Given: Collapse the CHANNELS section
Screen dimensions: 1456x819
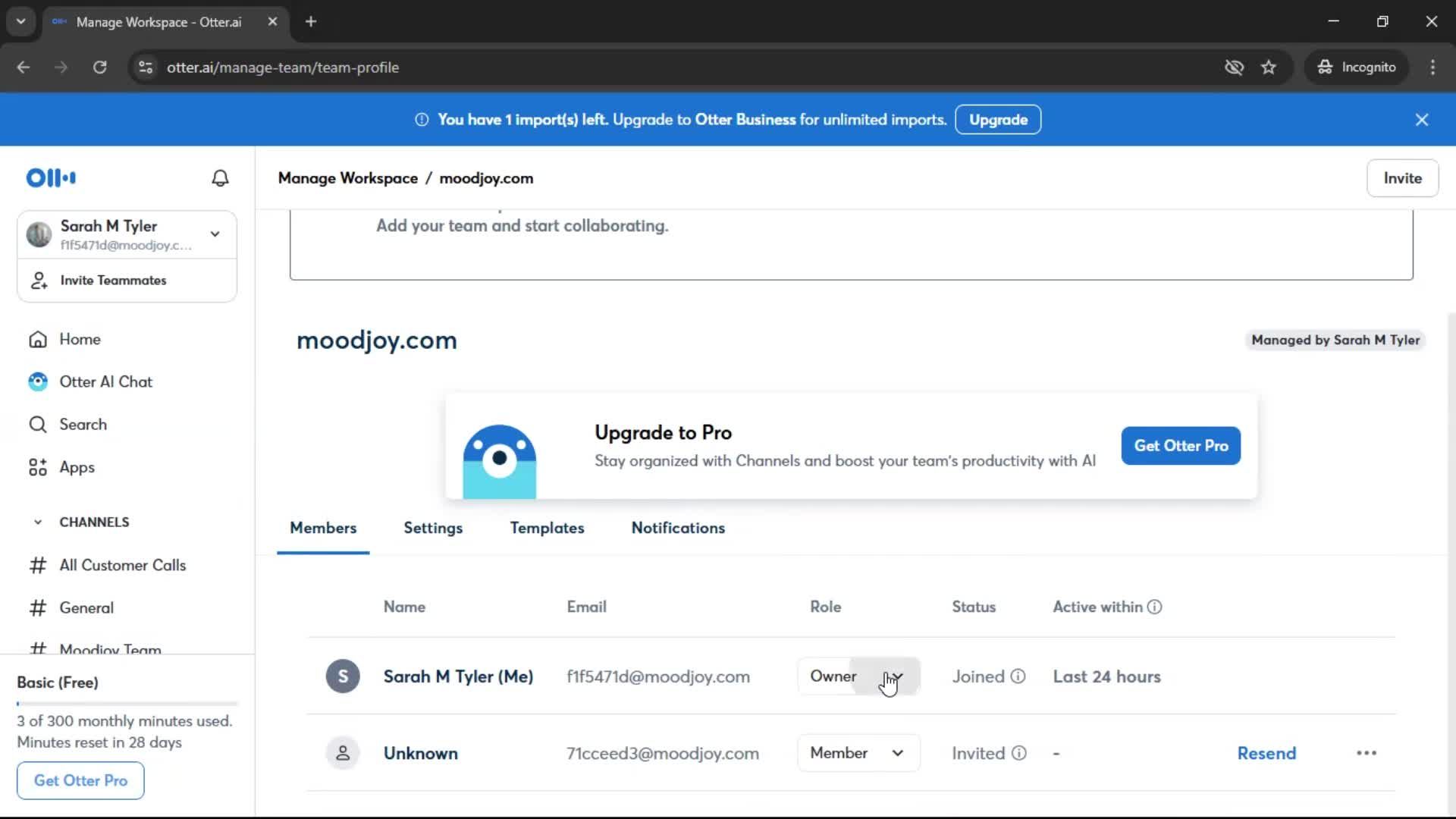Looking at the screenshot, I should (x=38, y=522).
